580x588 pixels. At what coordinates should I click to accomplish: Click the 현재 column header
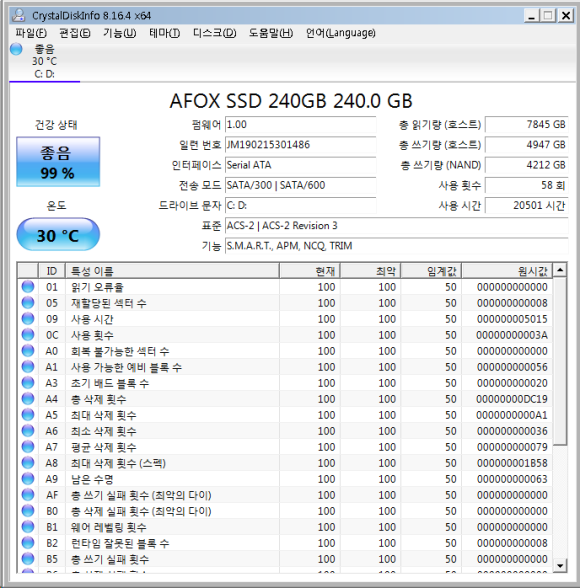click(310, 271)
